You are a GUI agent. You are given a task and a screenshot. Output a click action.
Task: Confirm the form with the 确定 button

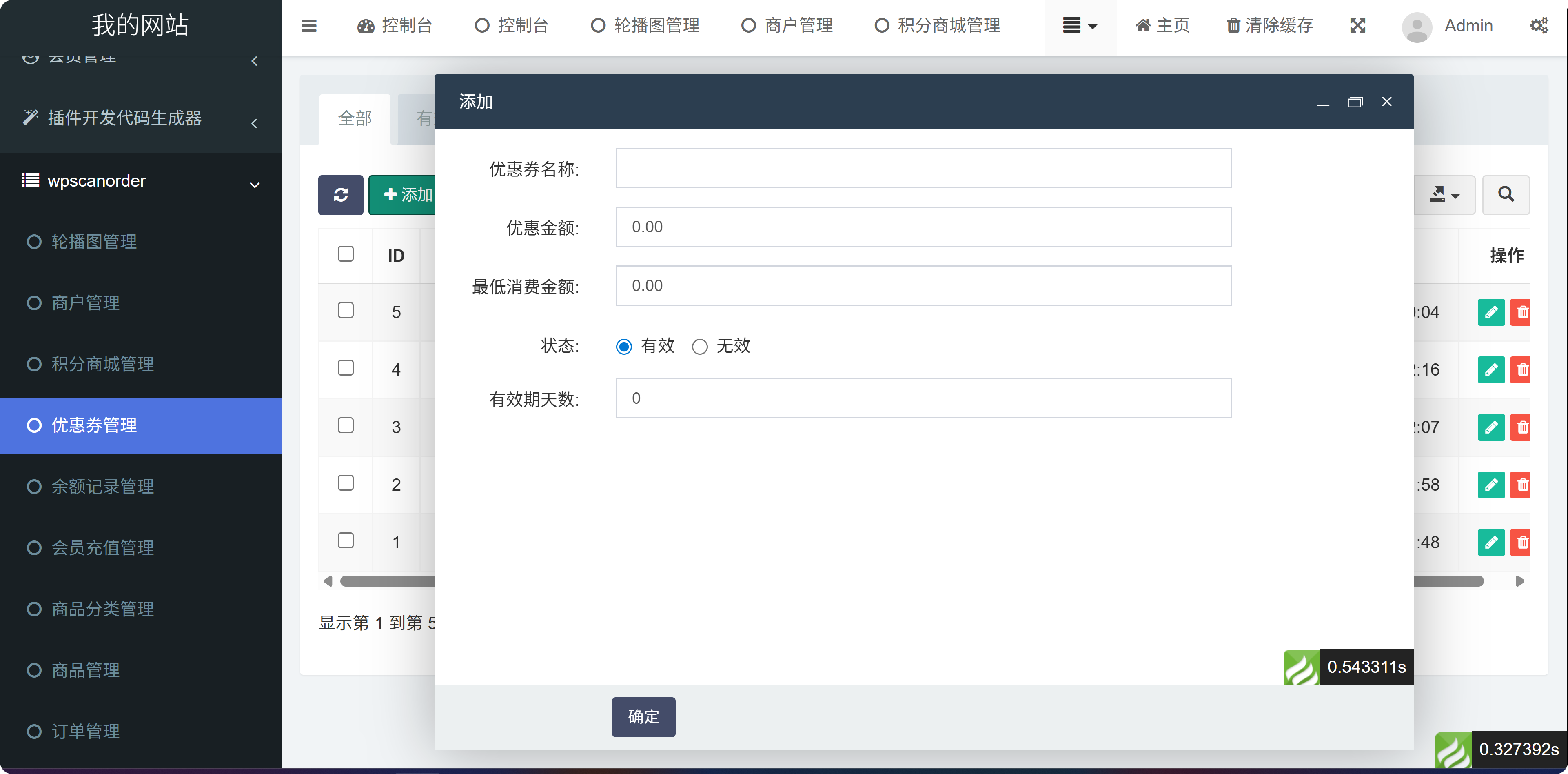tap(643, 717)
